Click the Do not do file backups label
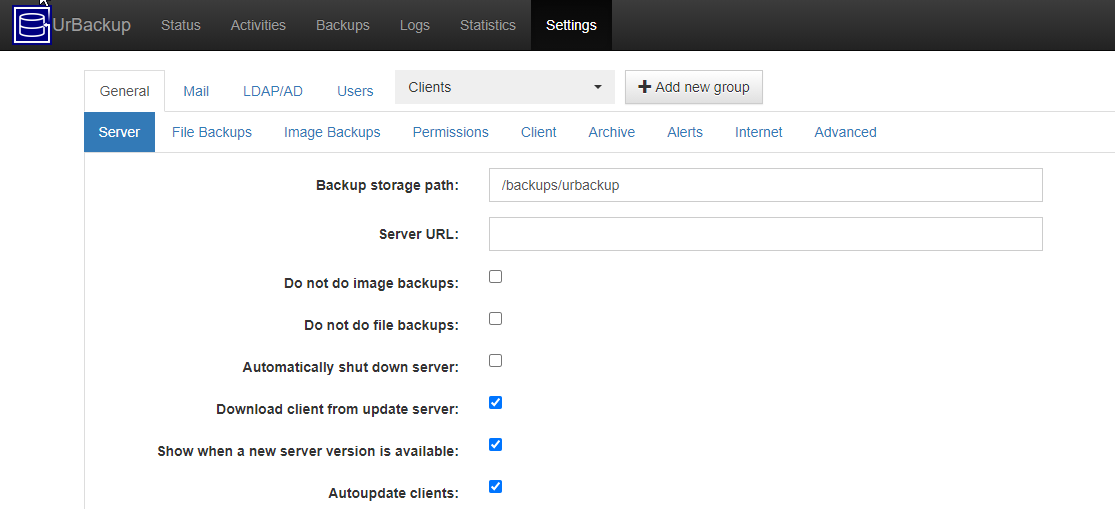The height and width of the screenshot is (509, 1115). [x=382, y=326]
